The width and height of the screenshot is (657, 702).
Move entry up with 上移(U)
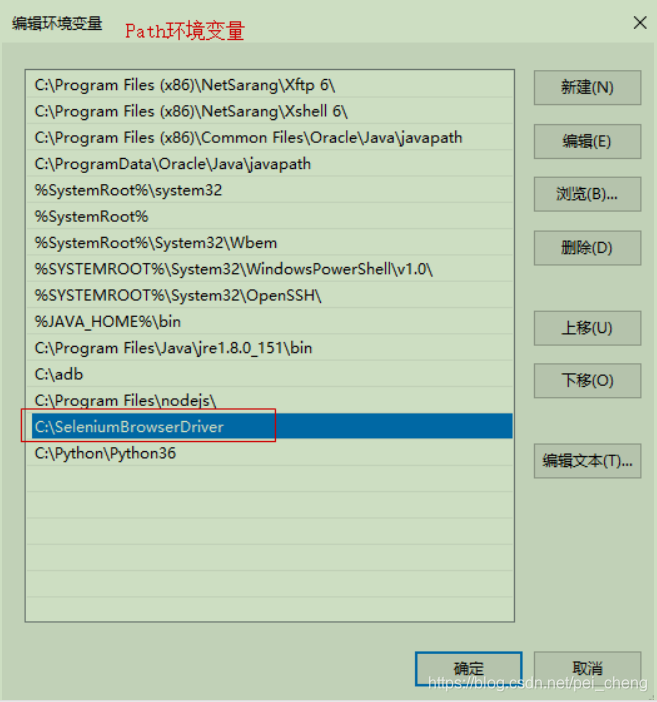(587, 328)
